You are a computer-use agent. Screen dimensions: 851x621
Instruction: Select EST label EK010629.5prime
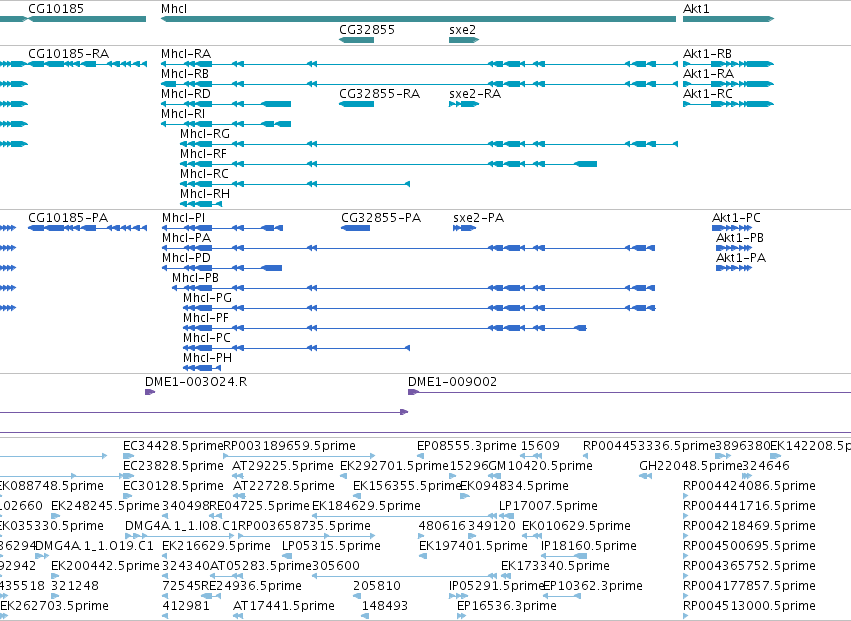click(576, 527)
